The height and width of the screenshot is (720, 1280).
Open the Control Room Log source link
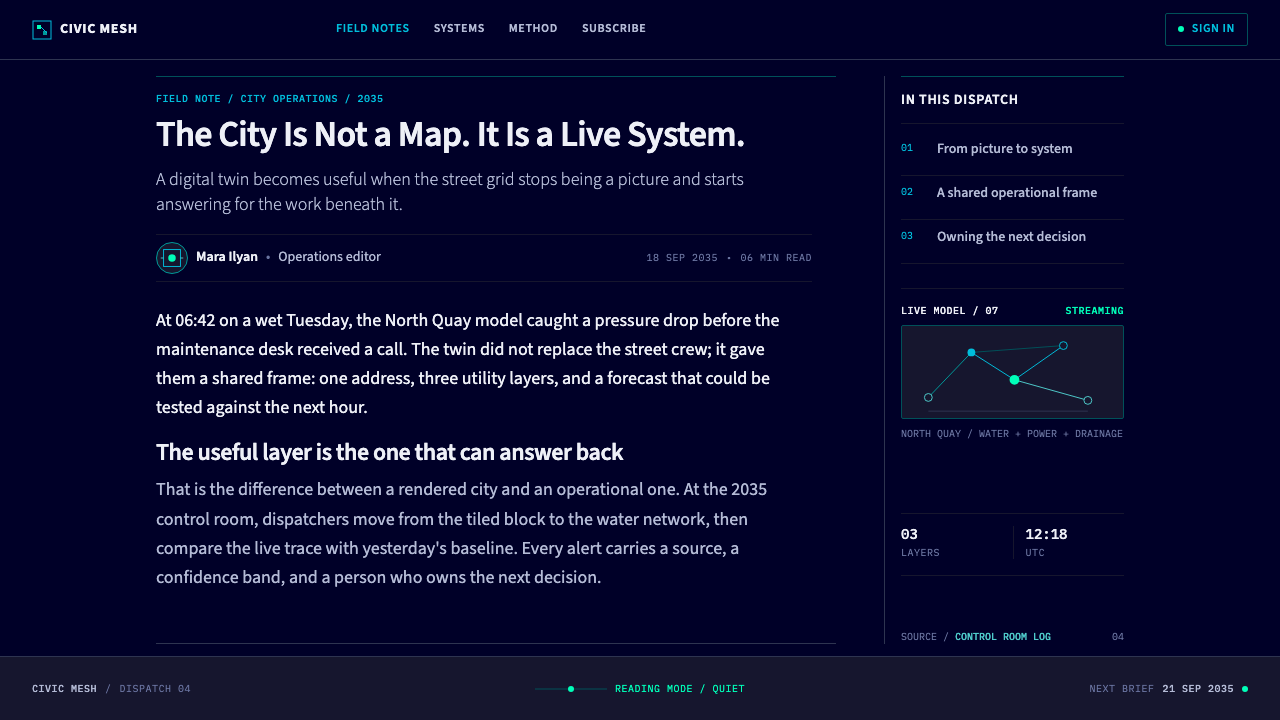click(1003, 637)
